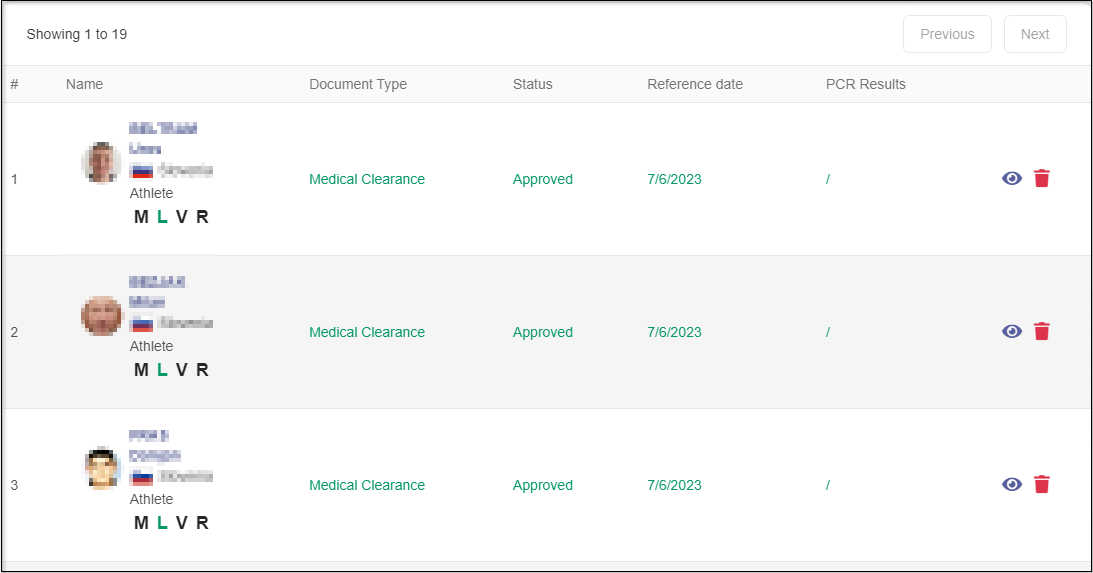Click the red trash icon in row 2
This screenshot has width=1093, height=573.
coord(1042,332)
